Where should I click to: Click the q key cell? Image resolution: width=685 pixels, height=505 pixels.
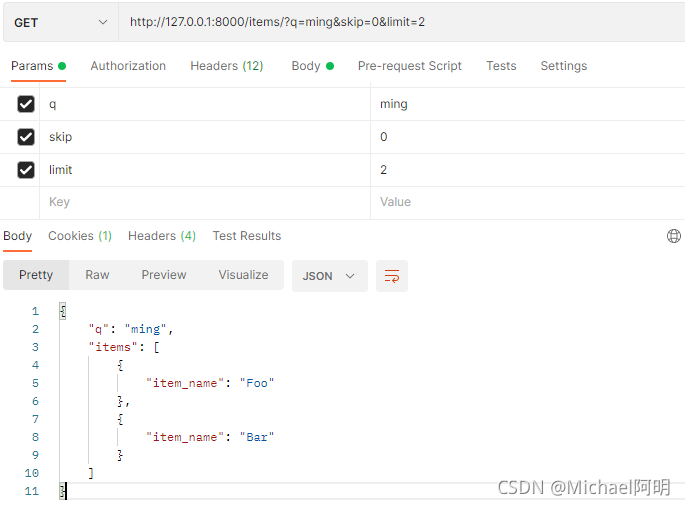point(205,104)
